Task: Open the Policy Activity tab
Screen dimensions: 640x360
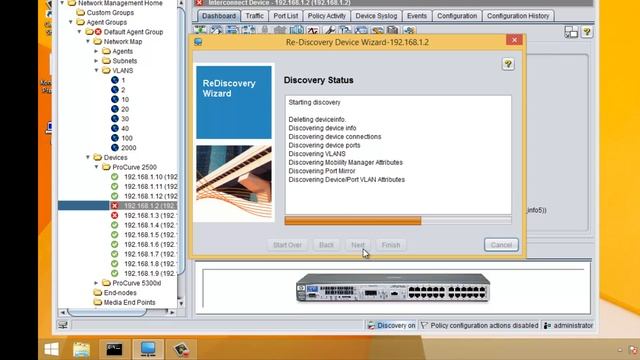Action: [x=327, y=16]
